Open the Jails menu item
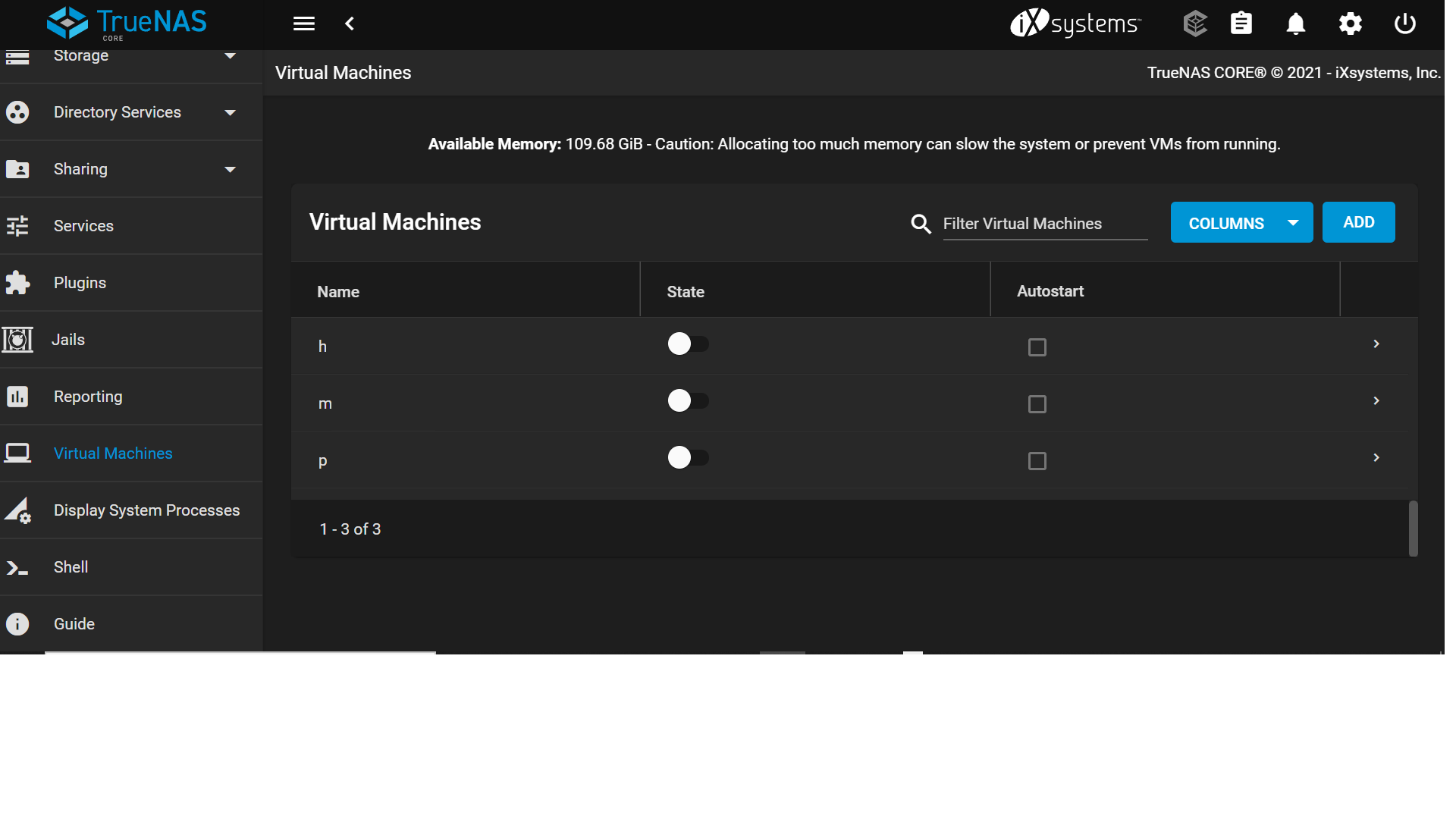Image resolution: width=1456 pixels, height=819 pixels. point(68,340)
